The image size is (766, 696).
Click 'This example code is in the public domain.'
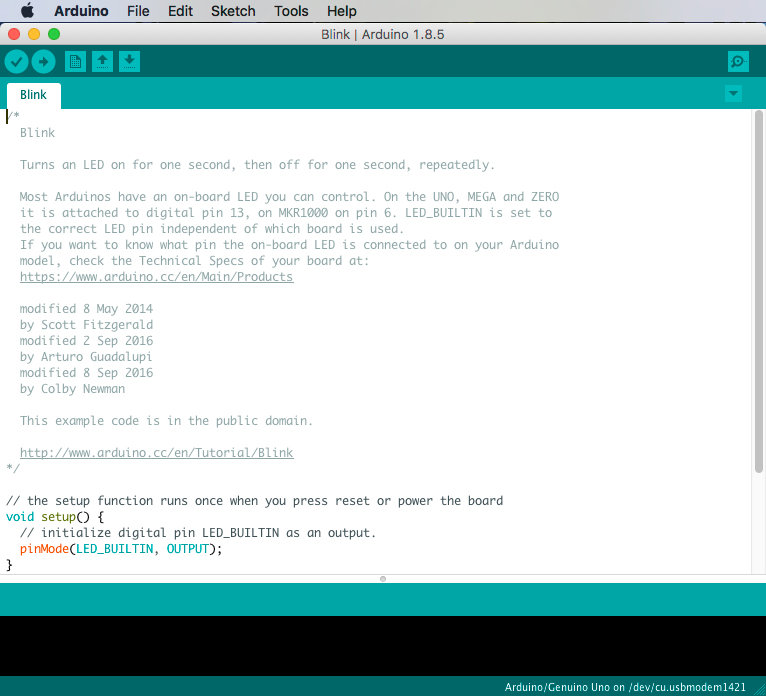pyautogui.click(x=166, y=421)
